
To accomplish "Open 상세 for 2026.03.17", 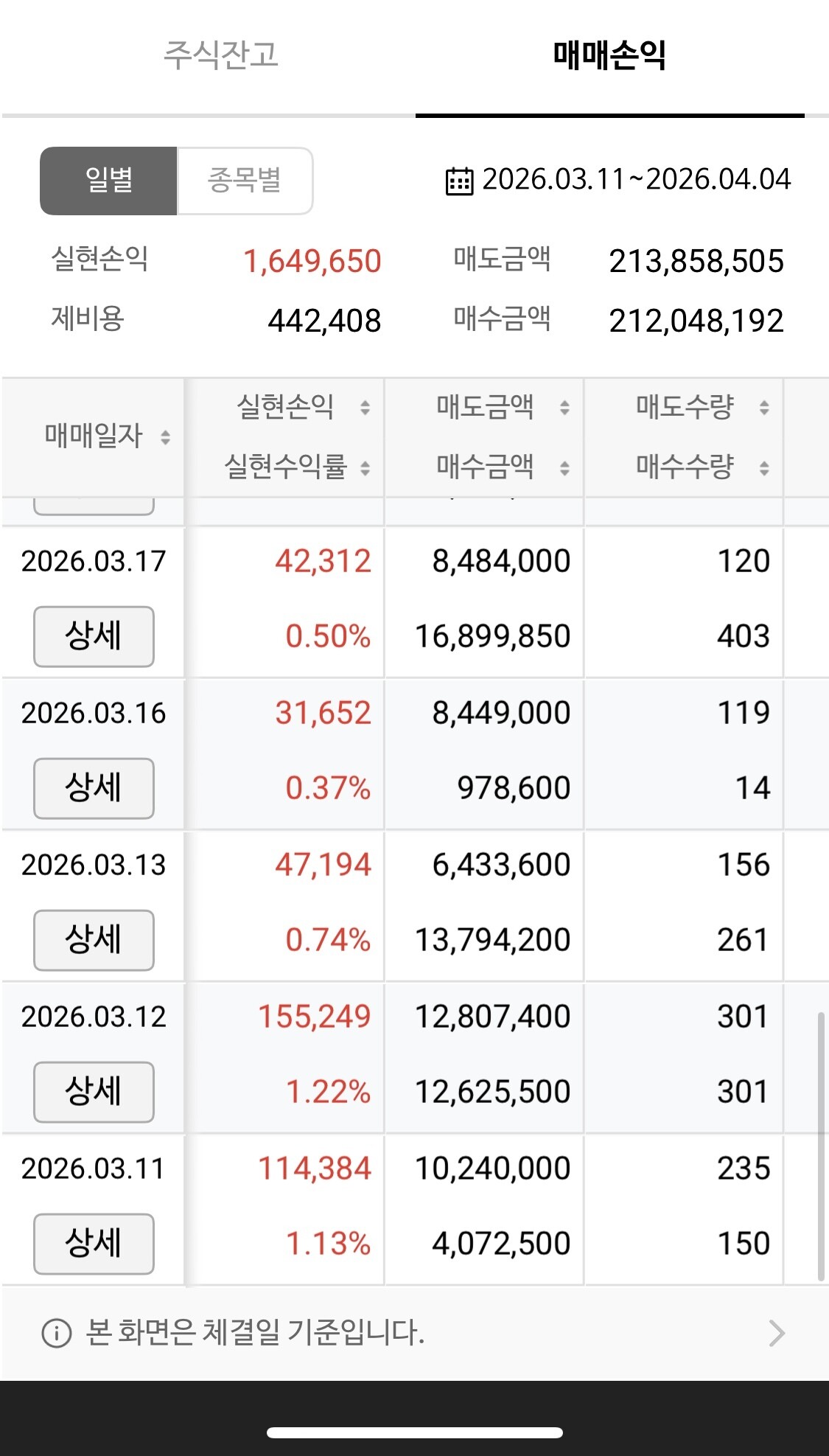I will point(94,636).
